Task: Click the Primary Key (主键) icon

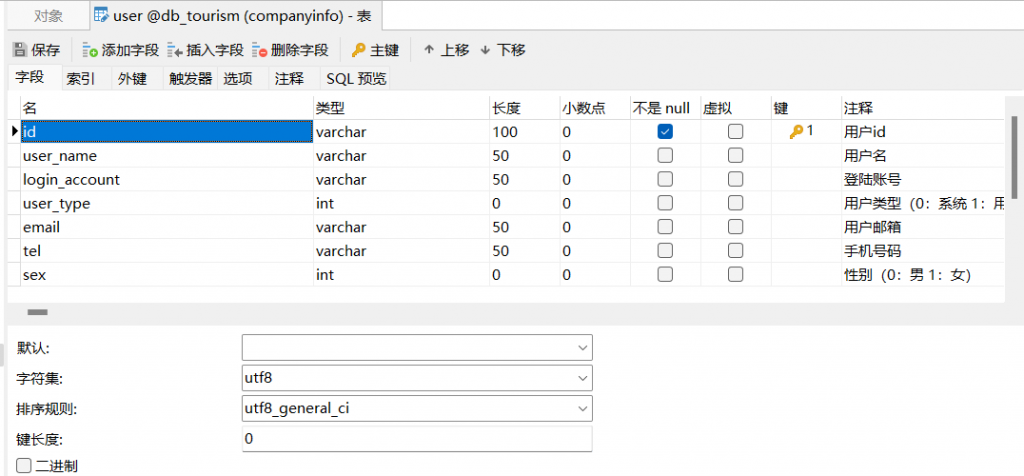Action: pos(358,50)
